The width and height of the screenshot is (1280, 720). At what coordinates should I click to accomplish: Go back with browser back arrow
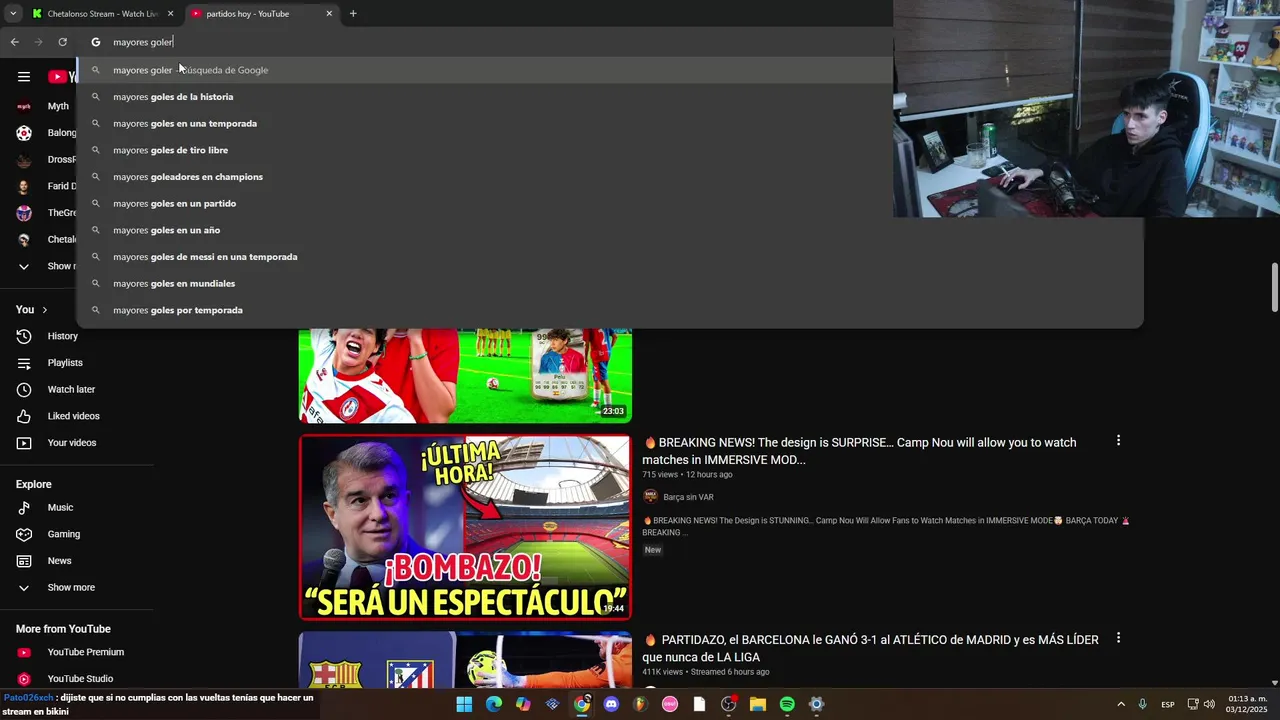(14, 42)
